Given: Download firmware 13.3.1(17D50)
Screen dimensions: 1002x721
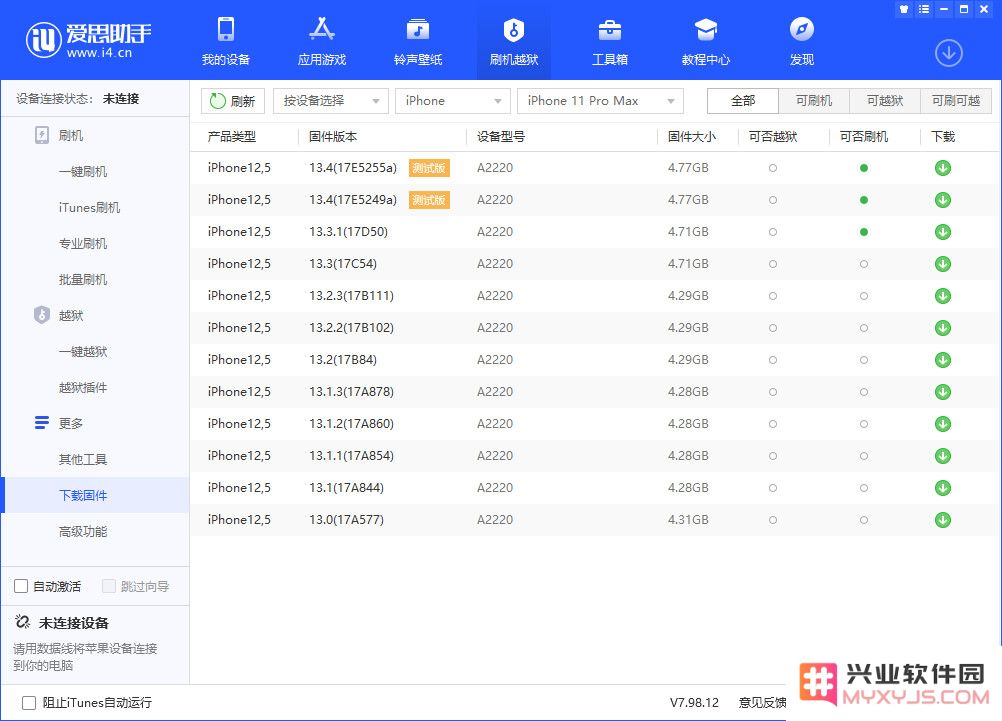Looking at the screenshot, I should 943,232.
